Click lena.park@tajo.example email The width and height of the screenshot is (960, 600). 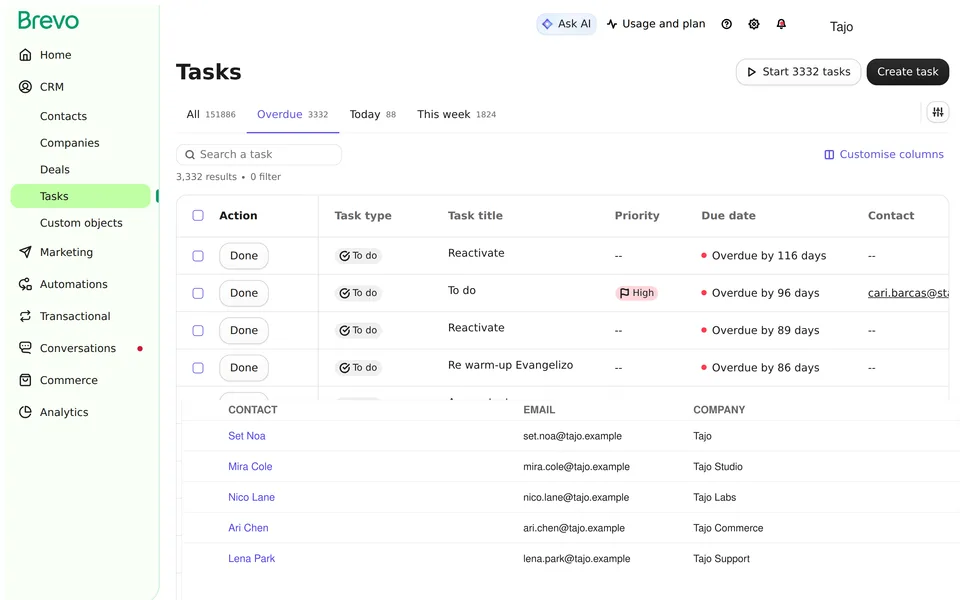click(577, 558)
